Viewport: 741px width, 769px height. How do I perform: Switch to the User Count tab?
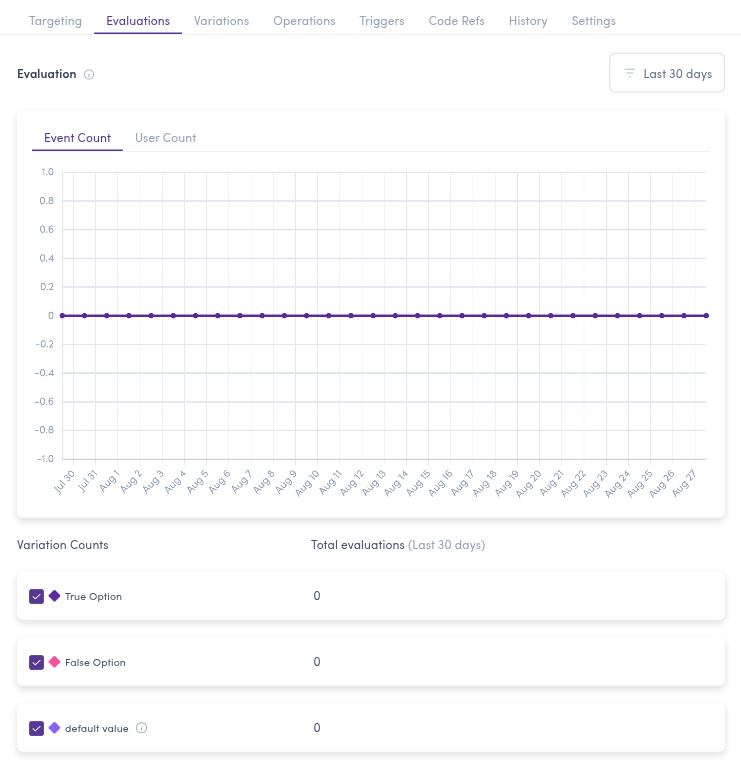click(165, 138)
